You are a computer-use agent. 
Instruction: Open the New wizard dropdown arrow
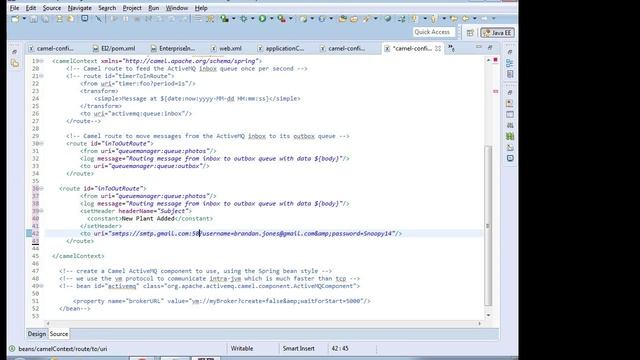tap(24, 19)
